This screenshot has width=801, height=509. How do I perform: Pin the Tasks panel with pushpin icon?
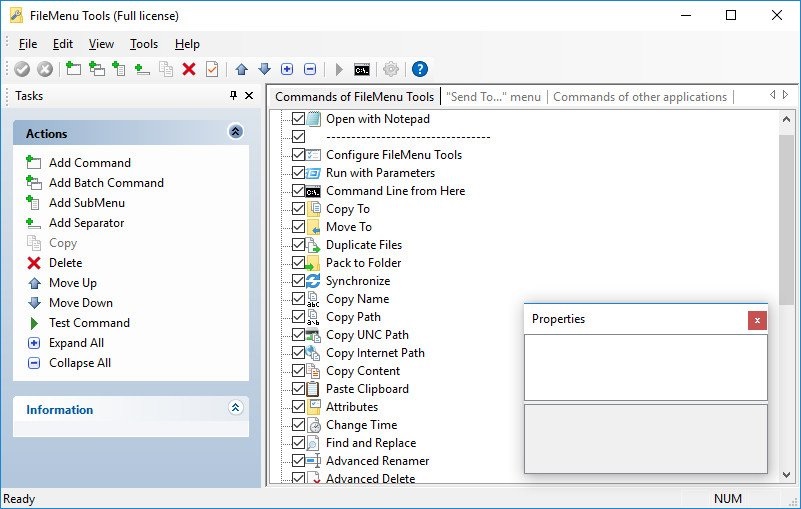click(233, 96)
